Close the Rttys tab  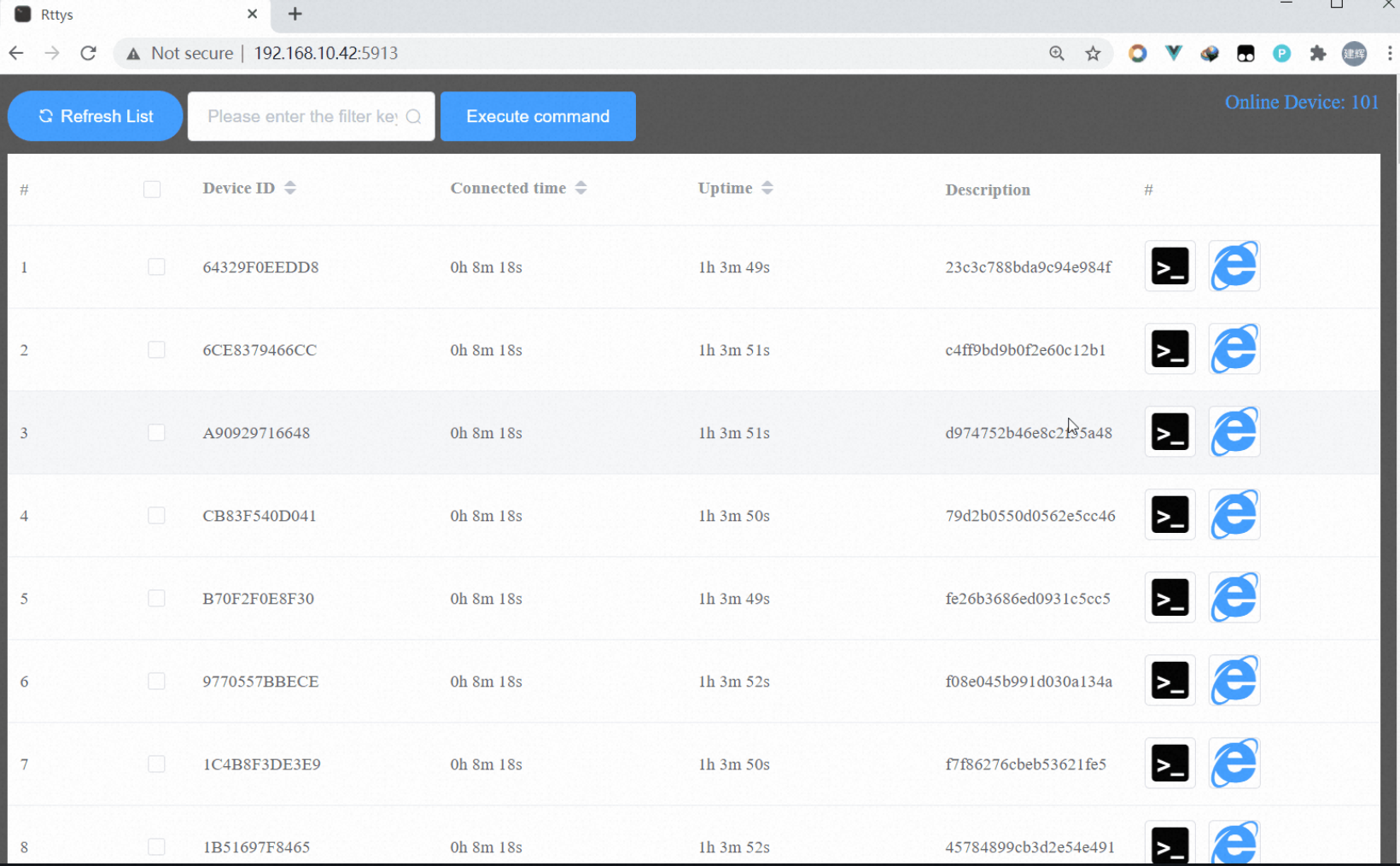(252, 14)
